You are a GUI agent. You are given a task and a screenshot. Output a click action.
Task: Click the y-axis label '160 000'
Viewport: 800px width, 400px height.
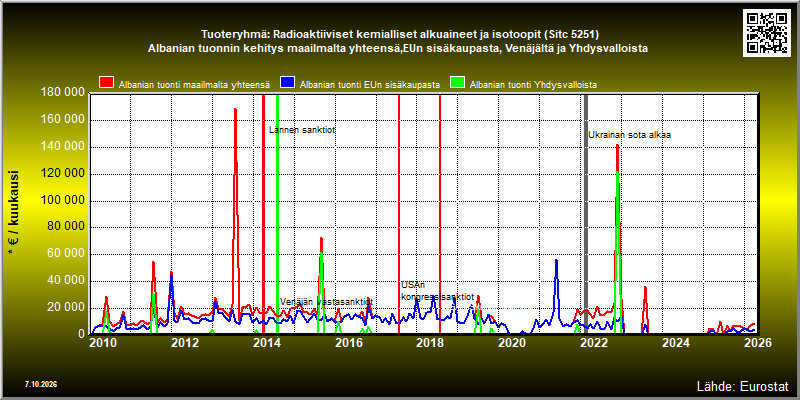tap(64, 120)
